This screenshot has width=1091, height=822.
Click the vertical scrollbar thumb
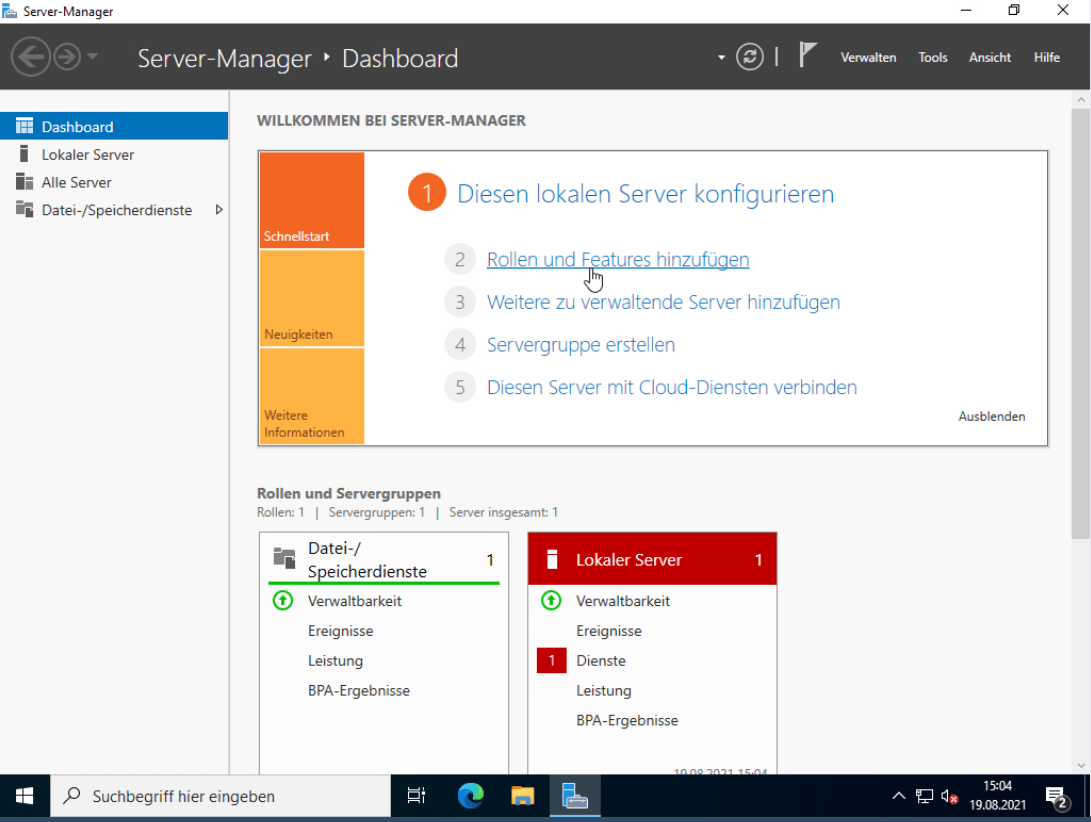point(1081,324)
